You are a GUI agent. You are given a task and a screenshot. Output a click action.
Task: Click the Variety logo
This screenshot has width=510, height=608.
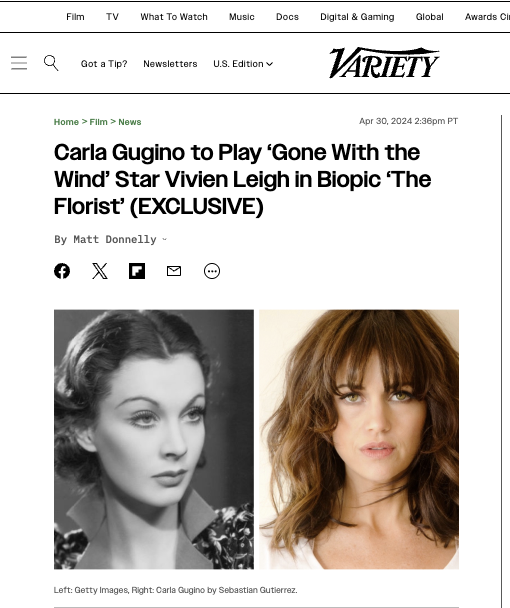coord(384,63)
